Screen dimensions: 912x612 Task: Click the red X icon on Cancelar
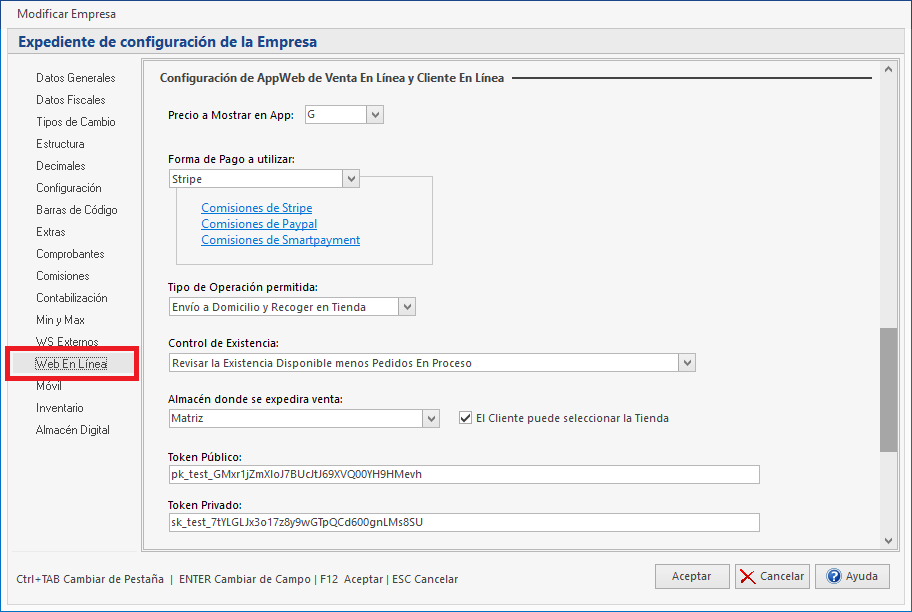pyautogui.click(x=747, y=576)
